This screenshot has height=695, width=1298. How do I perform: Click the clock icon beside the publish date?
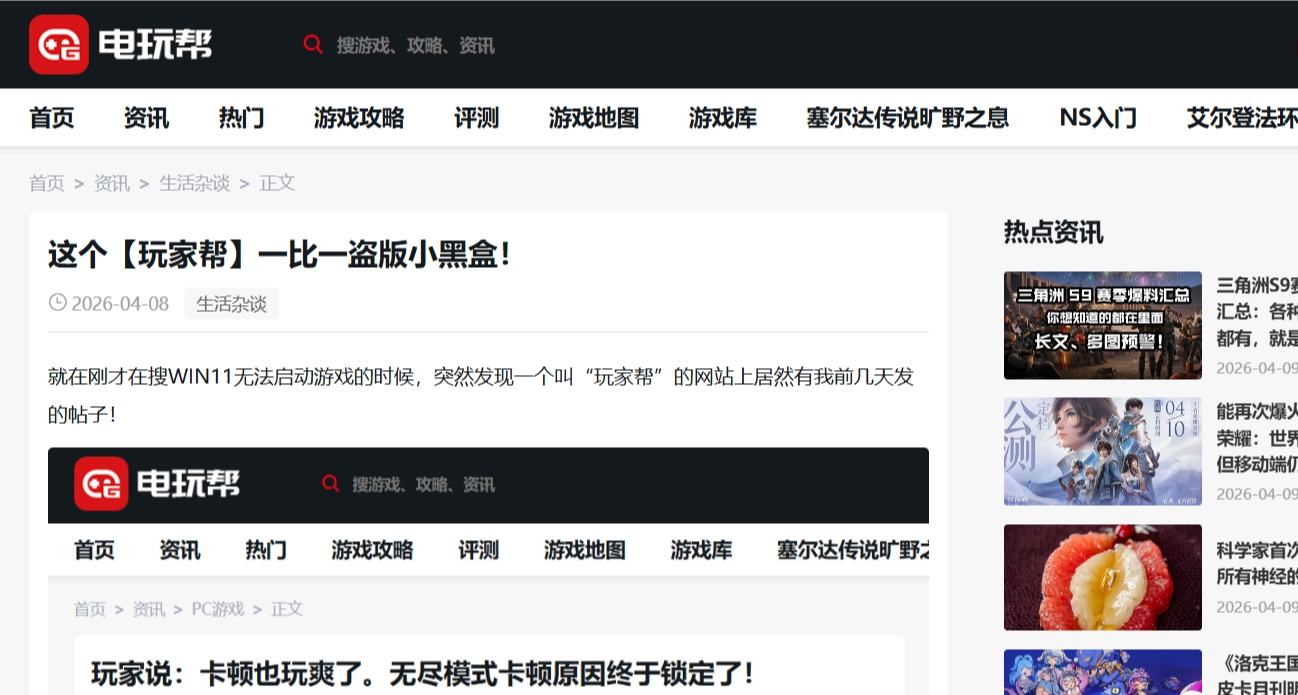coord(57,304)
